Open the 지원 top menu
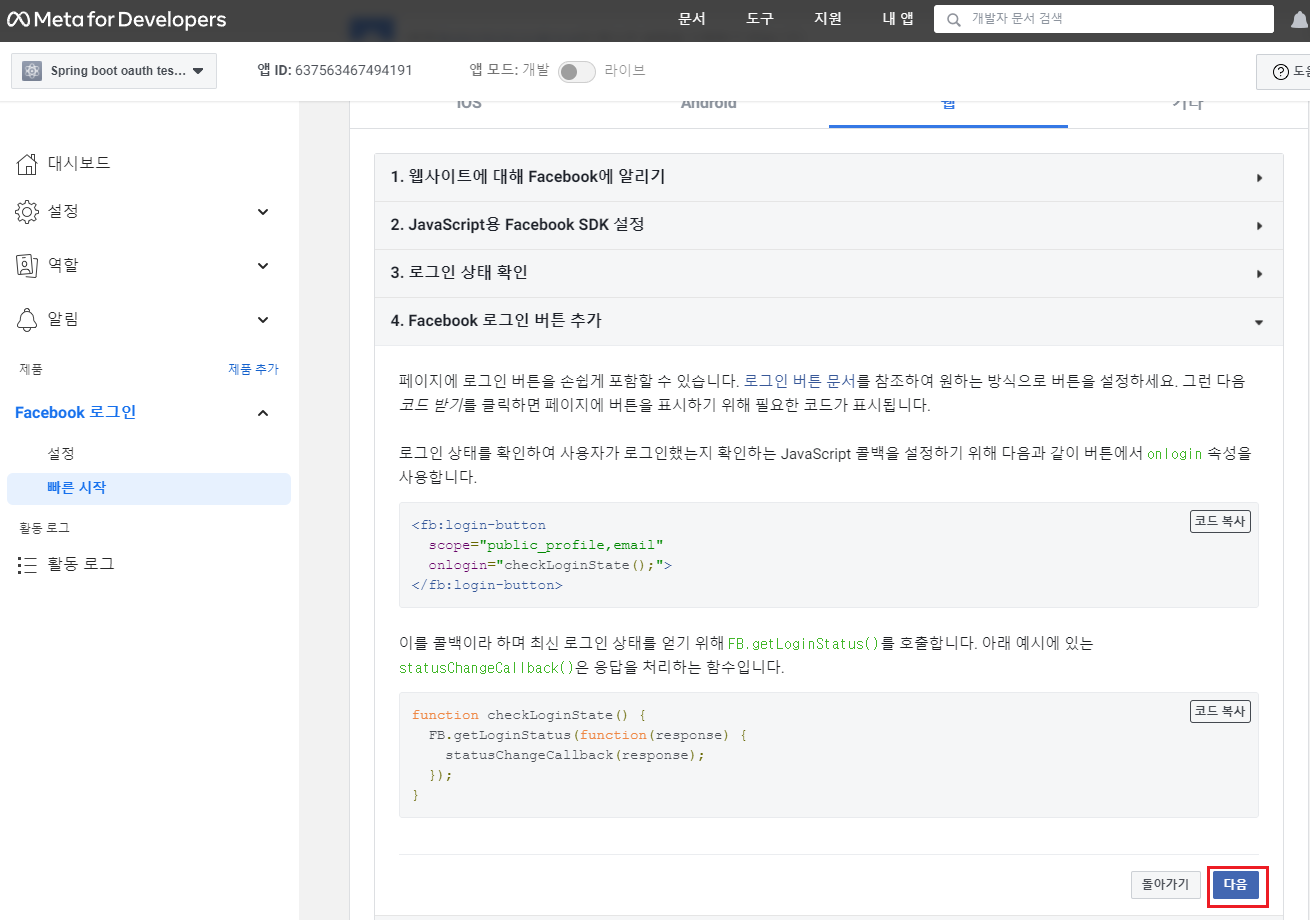1310x920 pixels. [x=828, y=19]
